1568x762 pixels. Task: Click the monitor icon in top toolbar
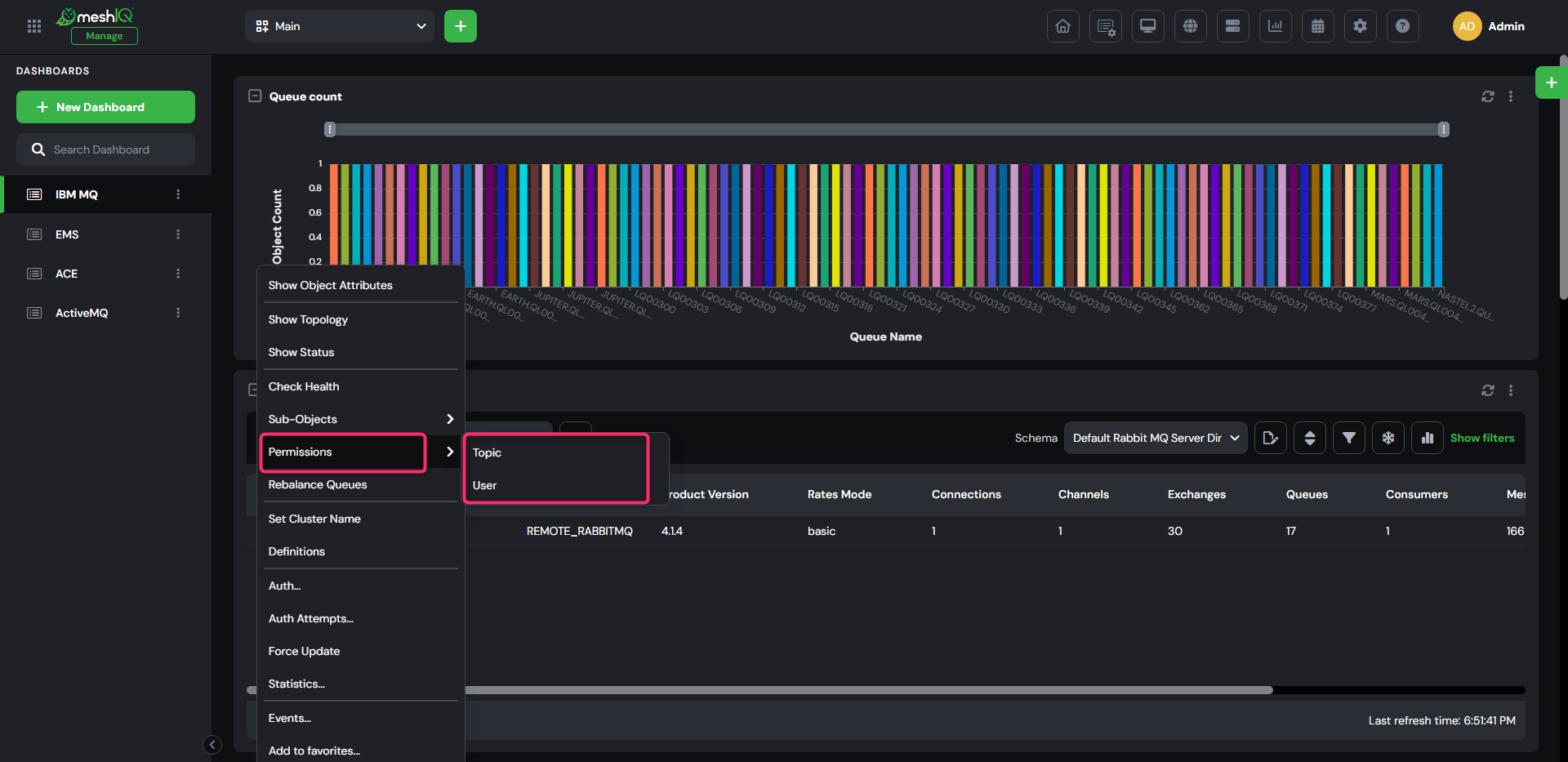1148,26
